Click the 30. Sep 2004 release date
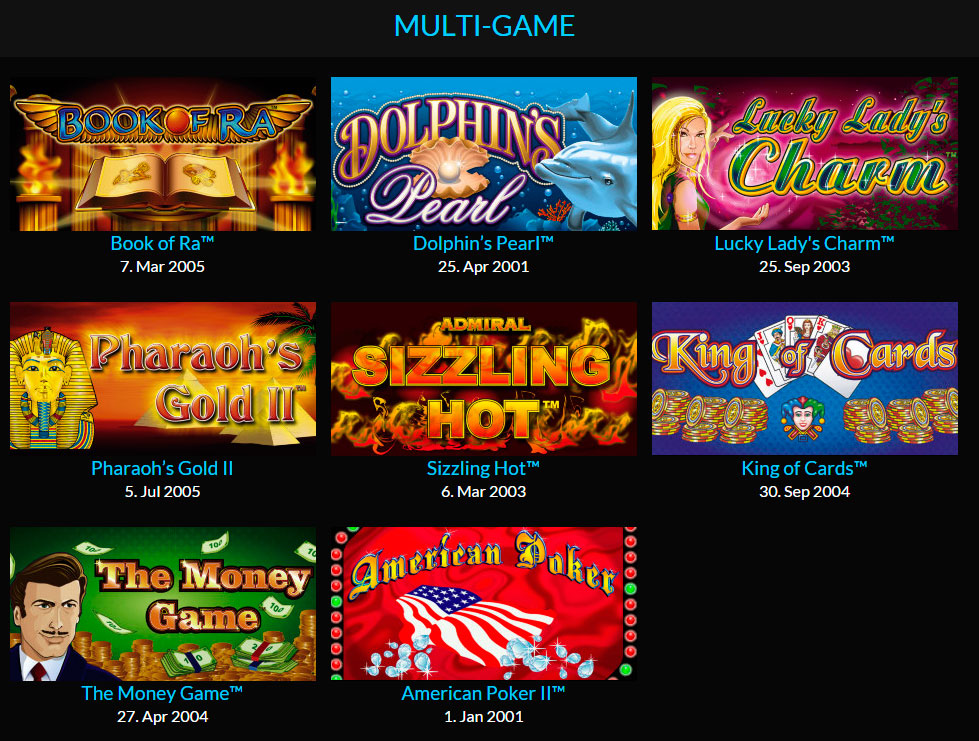Viewport: 979px width, 741px height. pyautogui.click(x=805, y=491)
